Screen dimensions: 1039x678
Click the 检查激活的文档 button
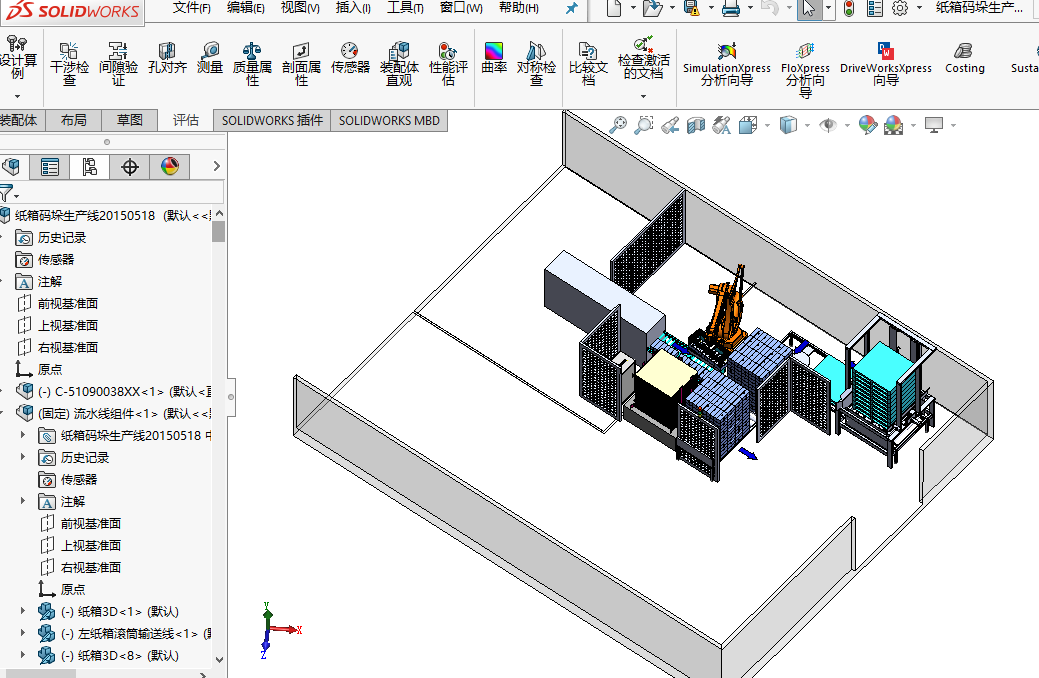click(x=644, y=60)
